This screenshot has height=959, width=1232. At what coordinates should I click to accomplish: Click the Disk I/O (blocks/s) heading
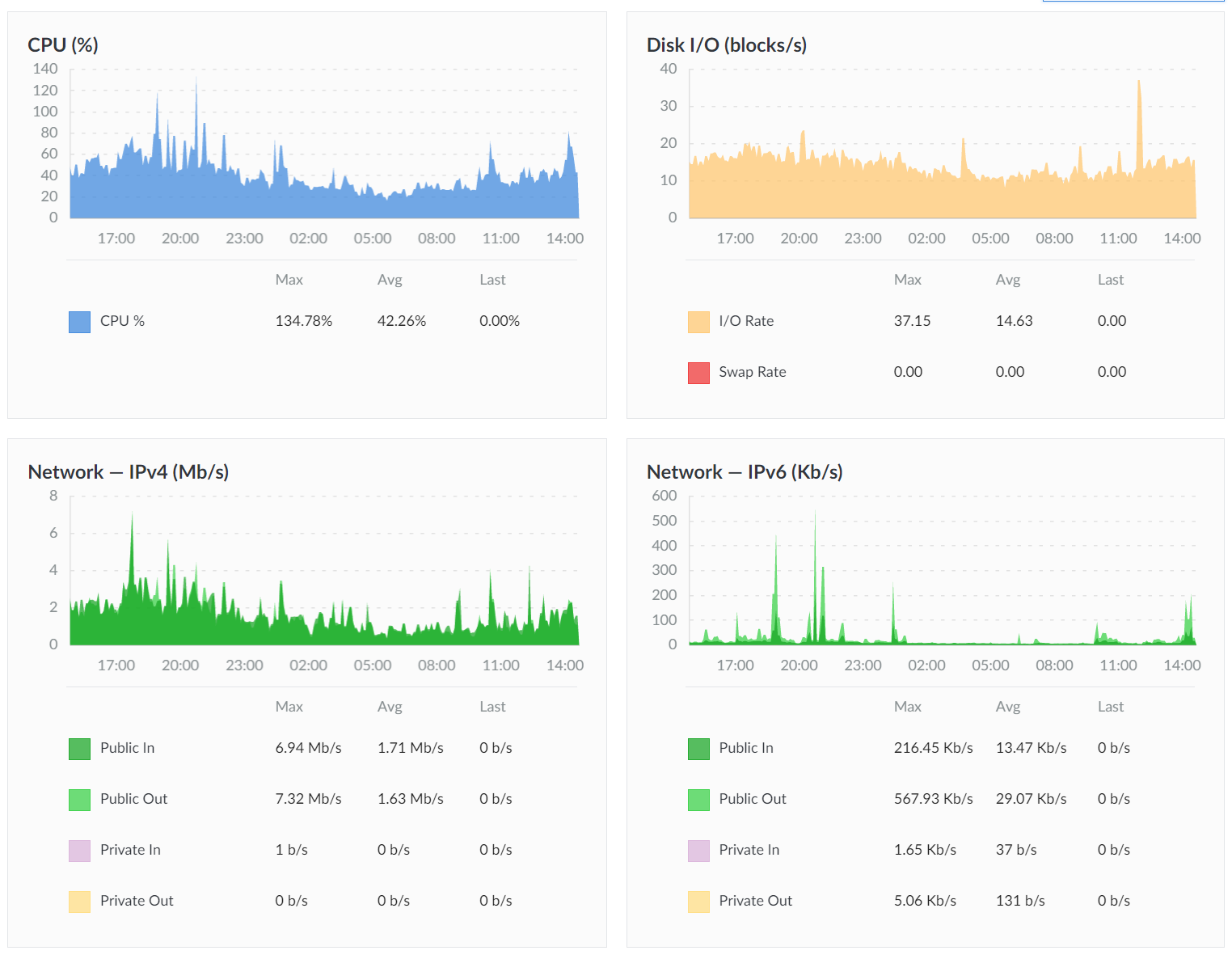pos(726,45)
